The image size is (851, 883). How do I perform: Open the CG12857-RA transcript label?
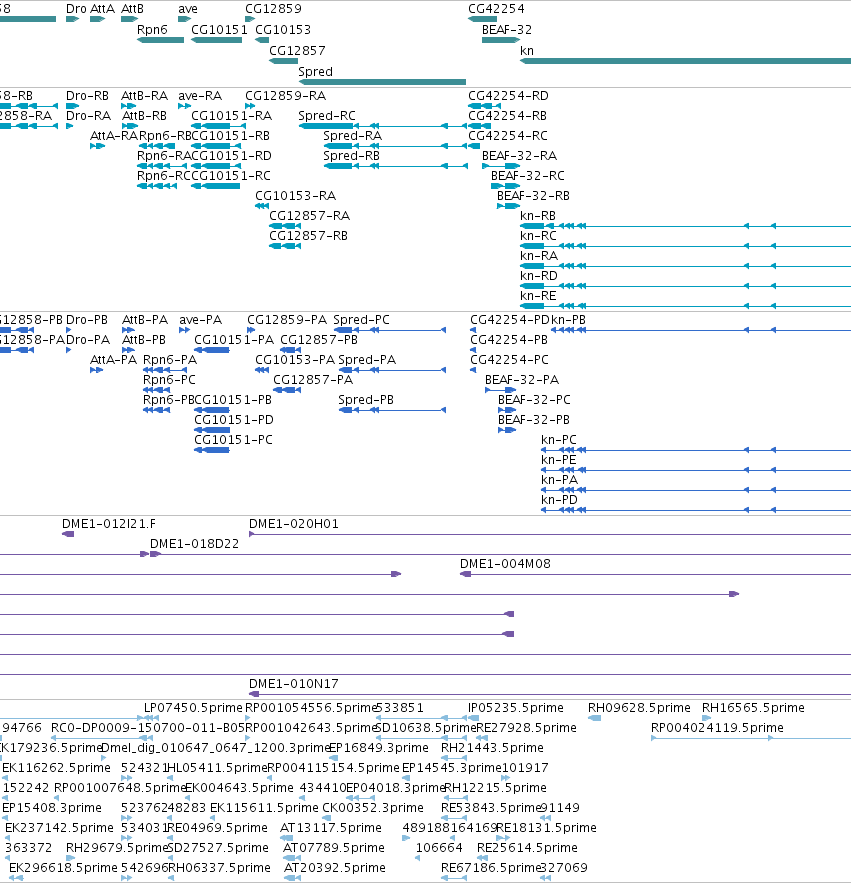click(309, 216)
